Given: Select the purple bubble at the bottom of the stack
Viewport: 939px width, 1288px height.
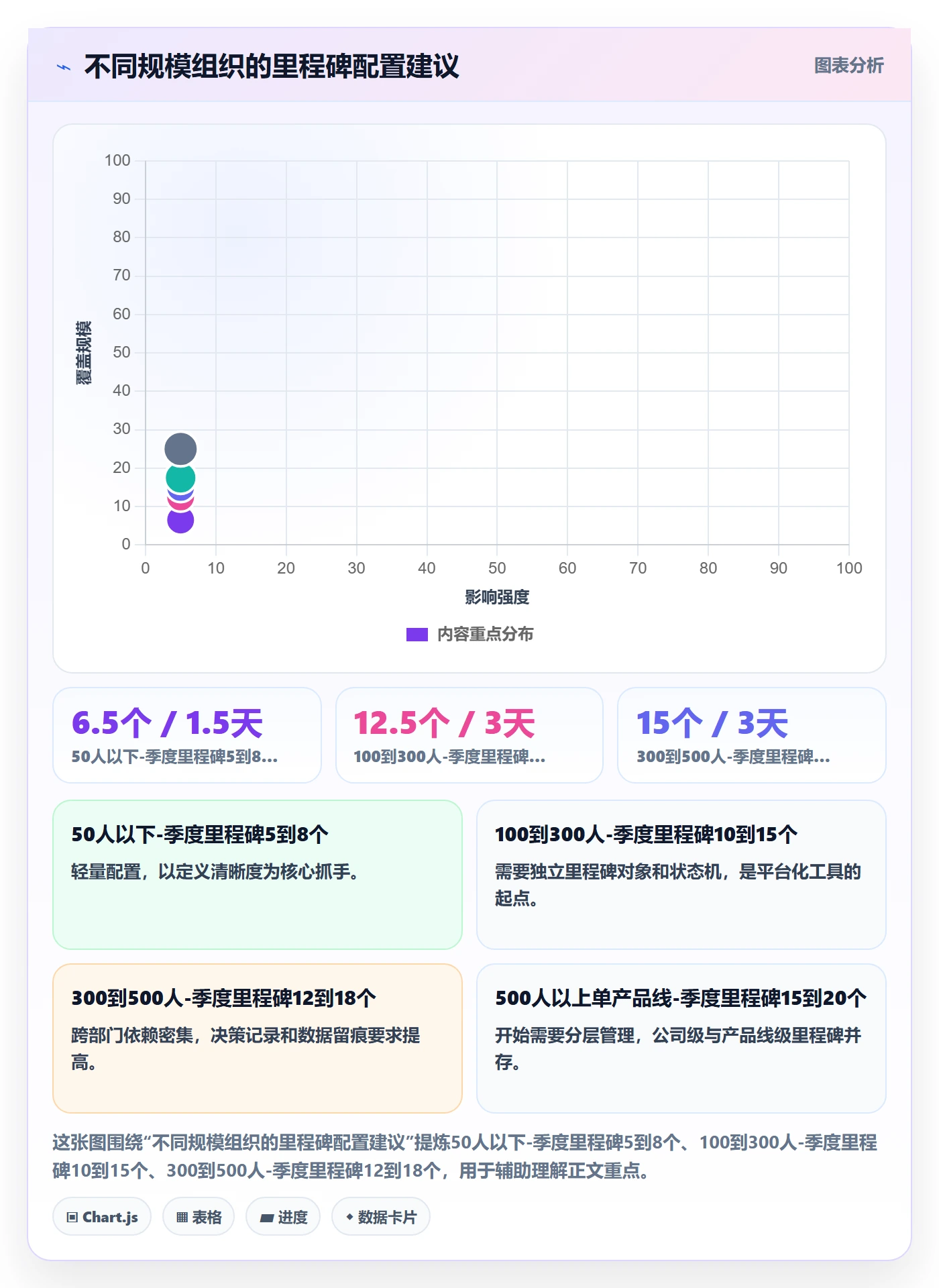Looking at the screenshot, I should (x=180, y=521).
